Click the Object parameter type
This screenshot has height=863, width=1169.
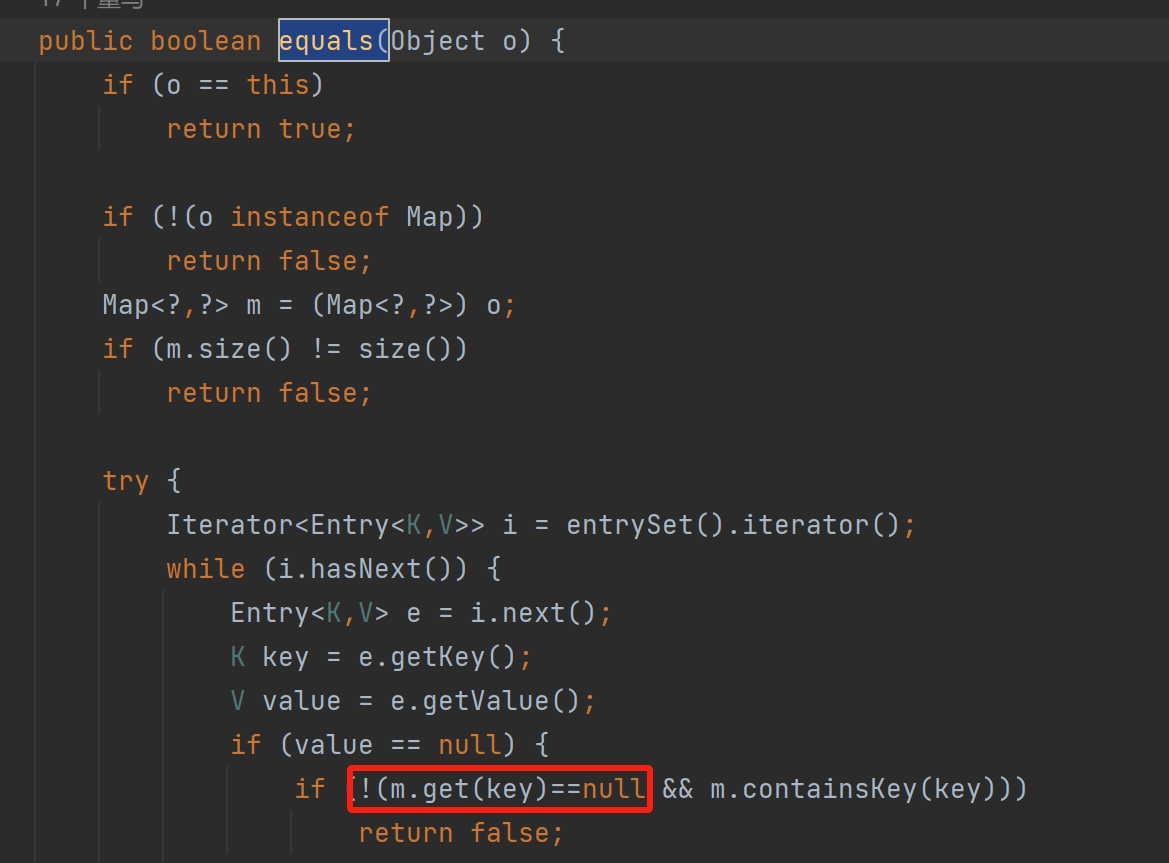click(x=437, y=41)
